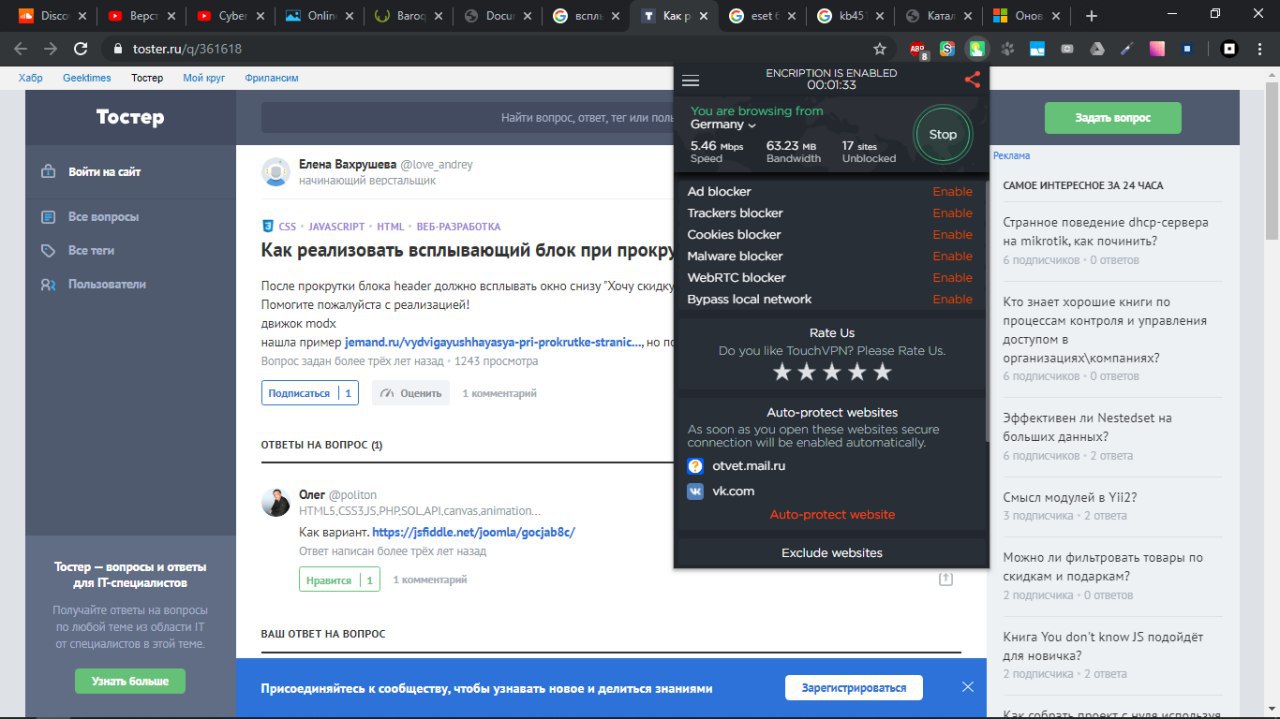The height and width of the screenshot is (719, 1280).
Task: Click the Зарегистрироваться button
Action: coord(854,688)
